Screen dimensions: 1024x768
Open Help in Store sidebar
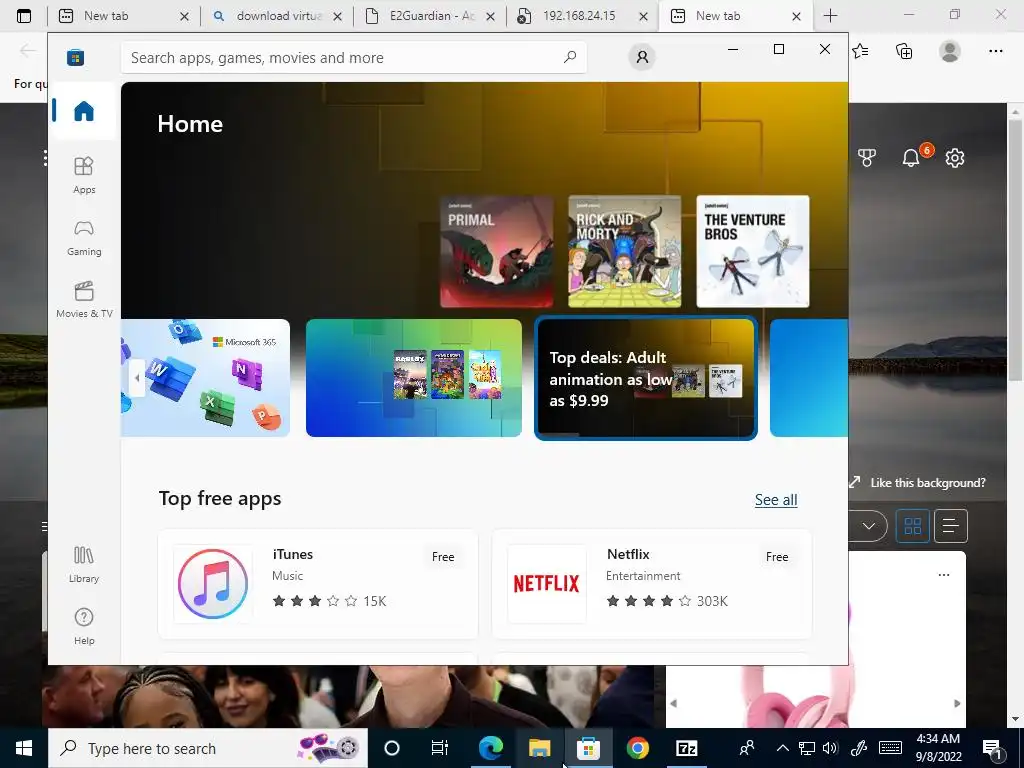[84, 627]
